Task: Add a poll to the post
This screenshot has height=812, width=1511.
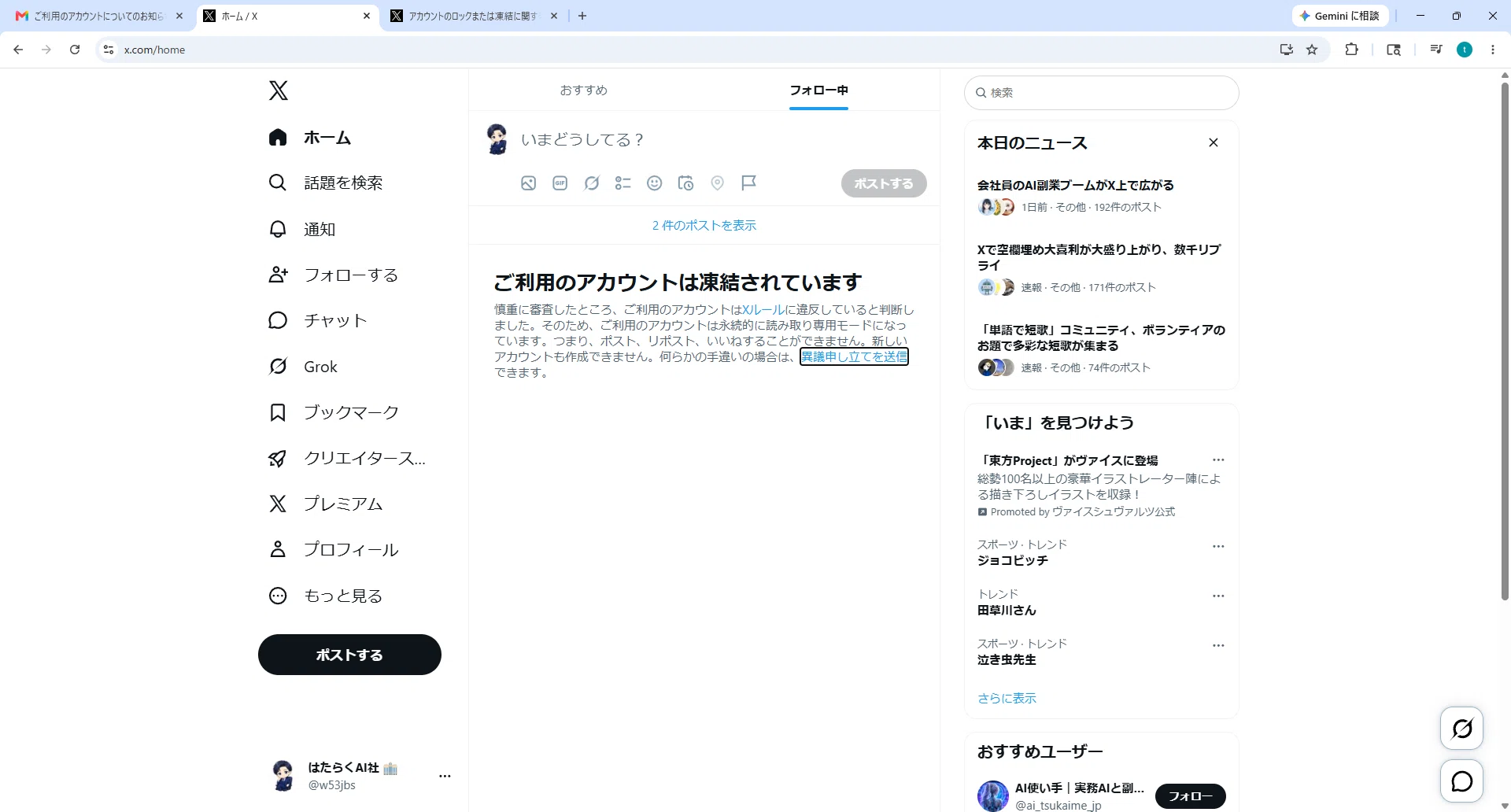Action: click(623, 183)
